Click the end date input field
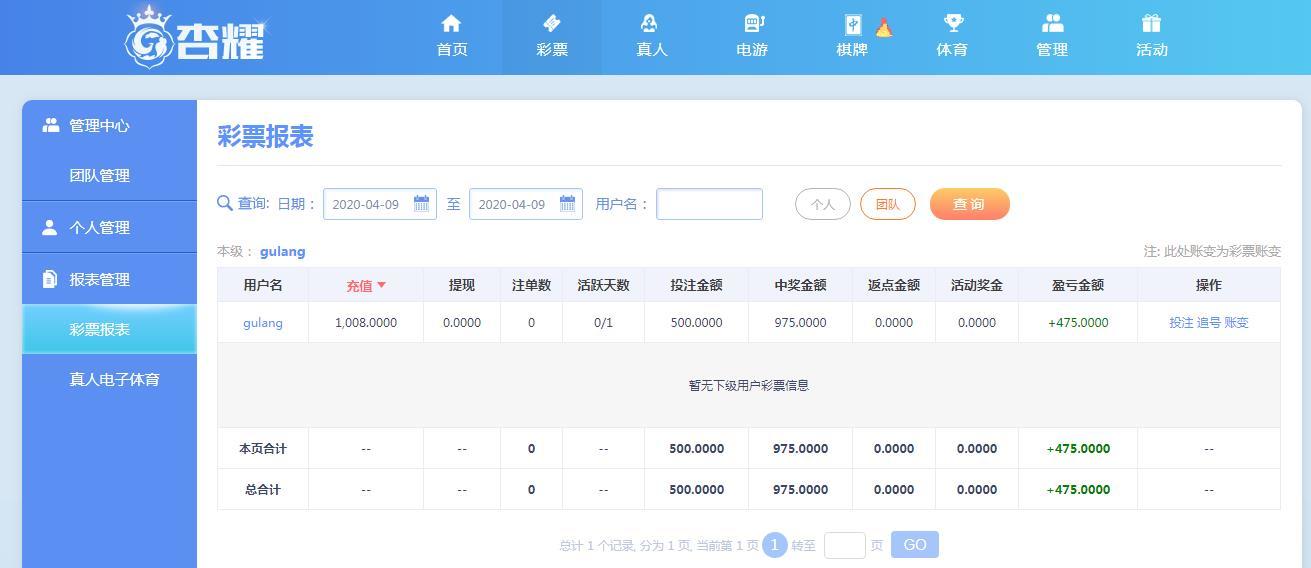This screenshot has width=1311, height=568. point(525,204)
